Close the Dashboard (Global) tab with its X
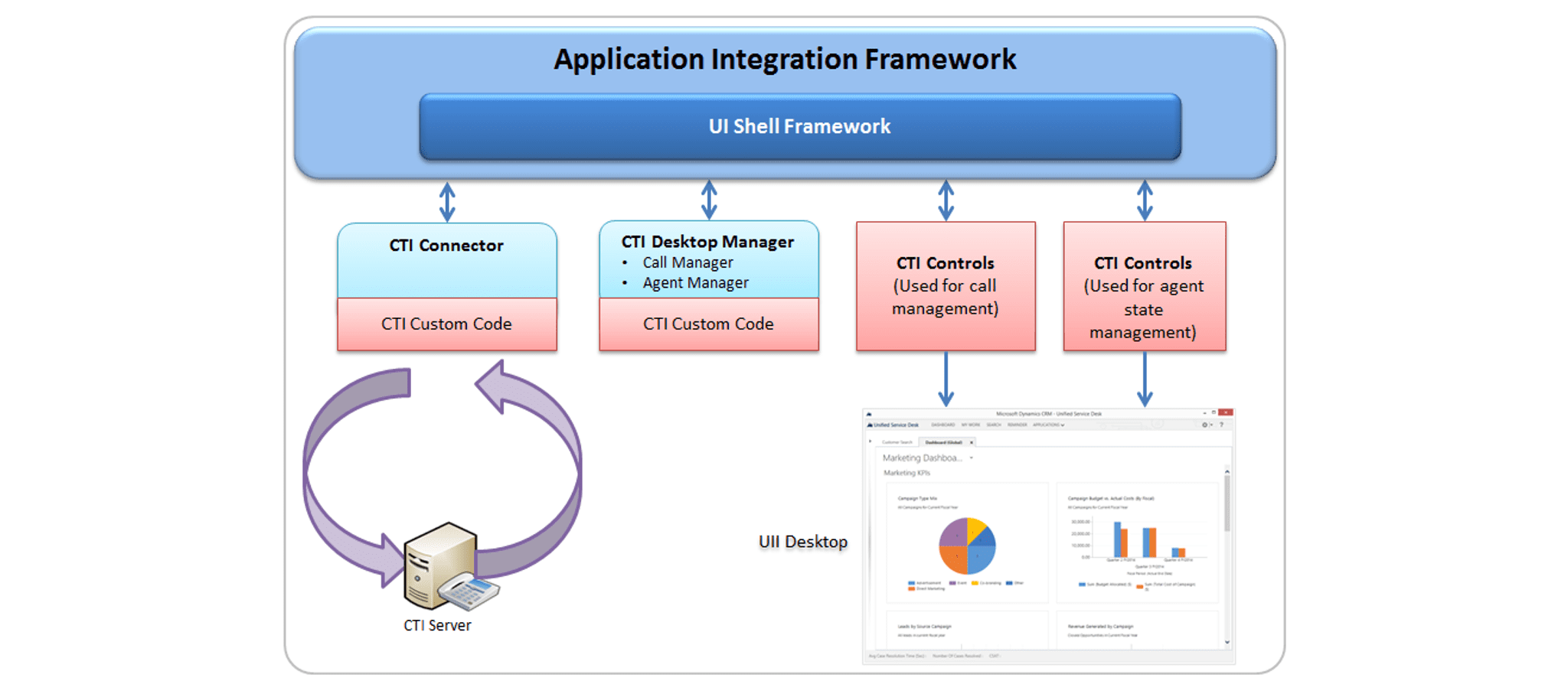Viewport: 1568px width, 694px height. (x=972, y=442)
